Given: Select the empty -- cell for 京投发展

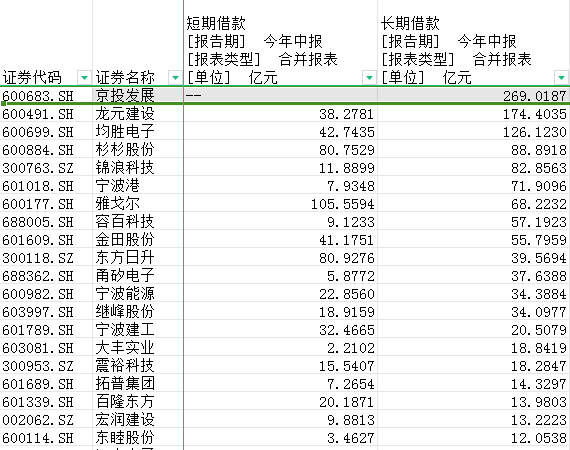Looking at the screenshot, I should (281, 96).
